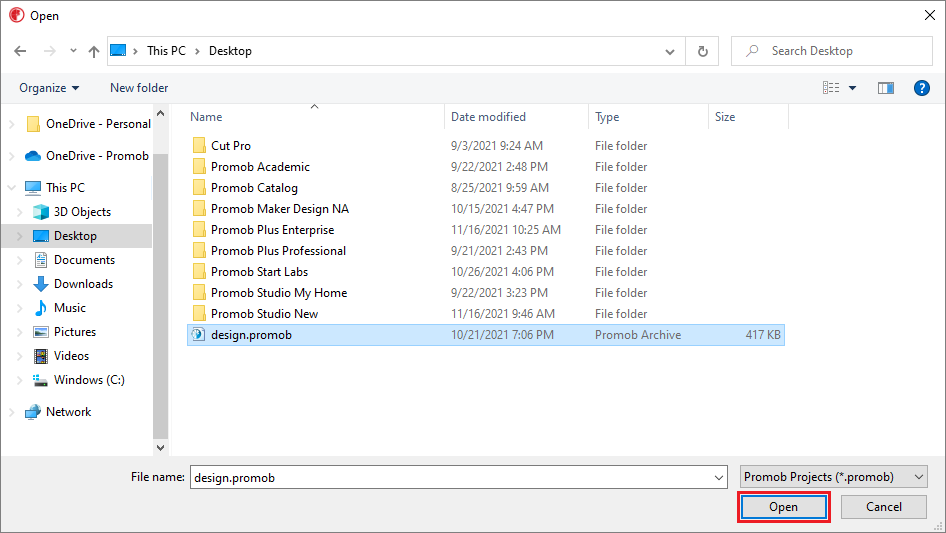
Task: Open the File name dropdown list
Action: 719,477
